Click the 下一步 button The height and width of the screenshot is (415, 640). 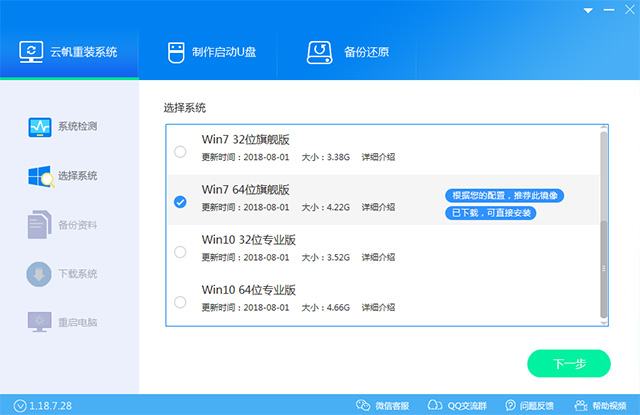point(569,363)
